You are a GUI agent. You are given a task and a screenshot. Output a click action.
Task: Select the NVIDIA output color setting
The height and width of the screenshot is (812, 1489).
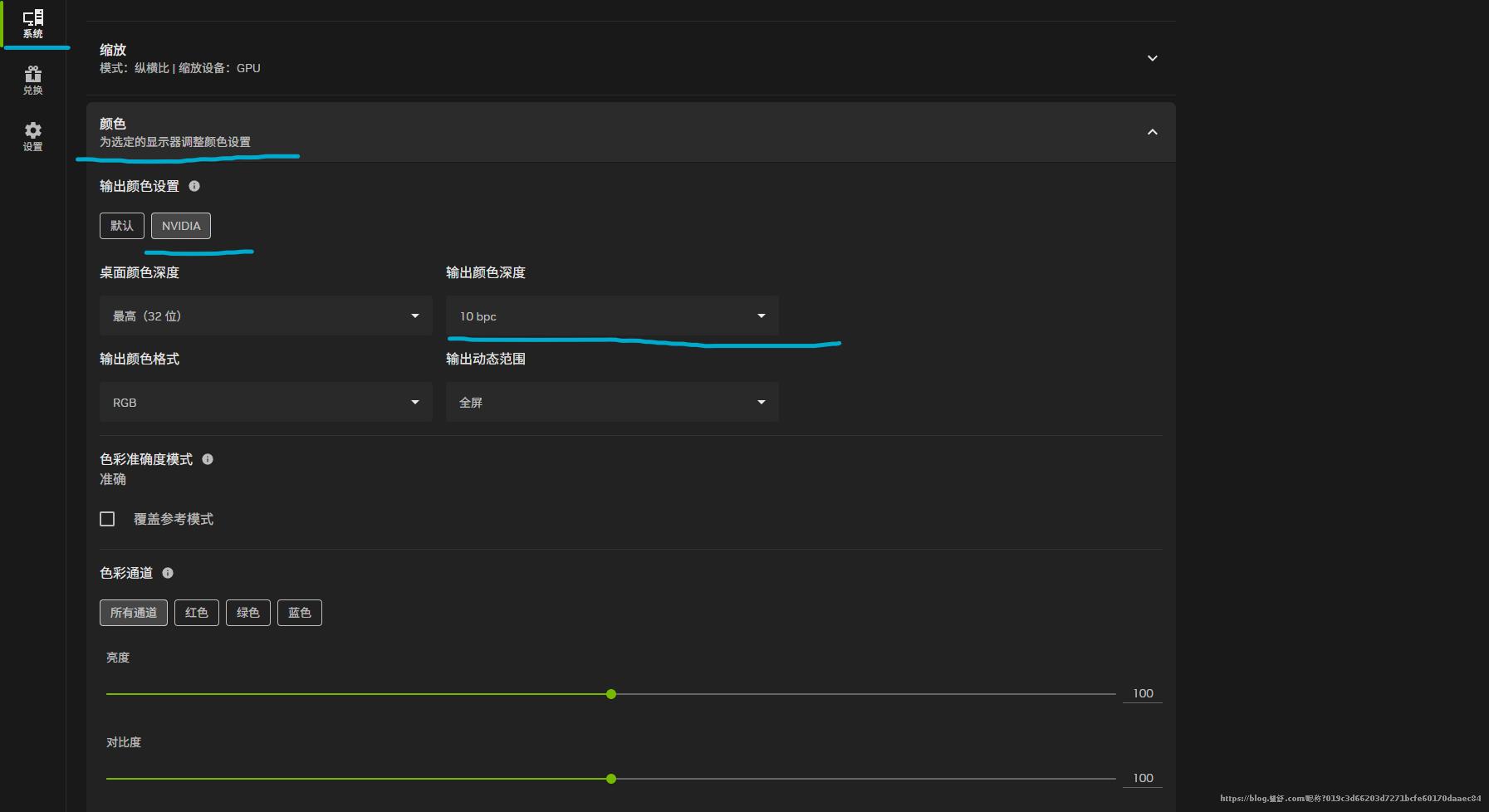tap(180, 225)
